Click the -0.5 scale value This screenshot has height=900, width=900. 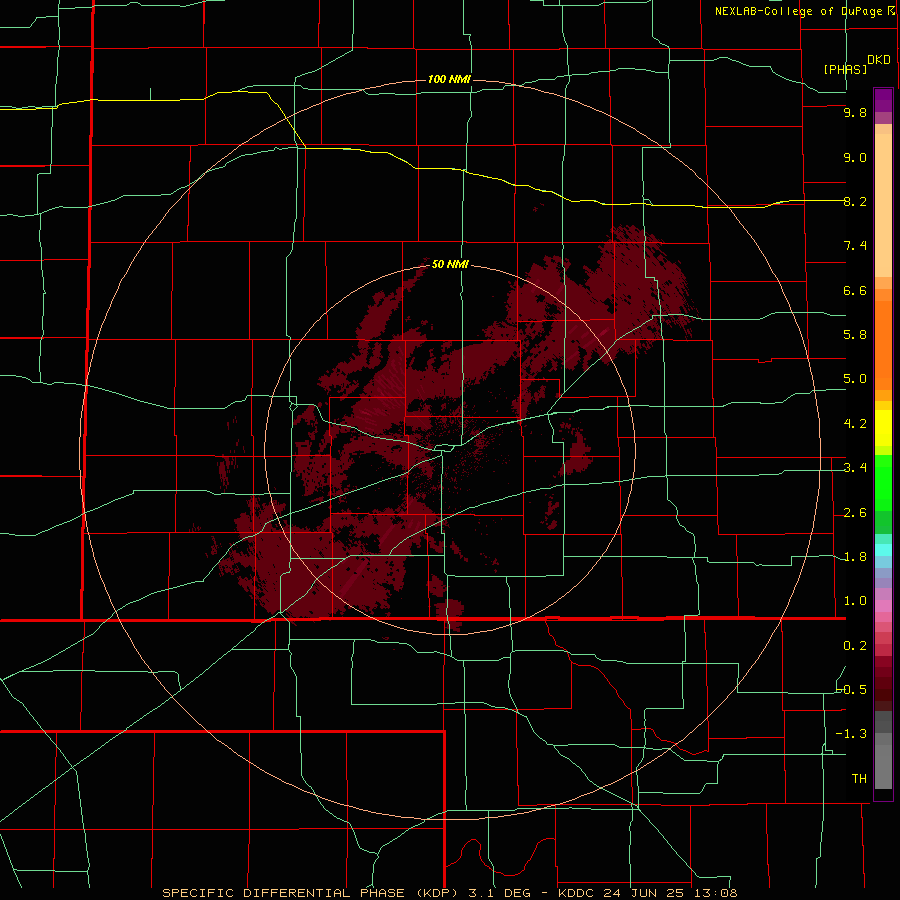coord(852,690)
